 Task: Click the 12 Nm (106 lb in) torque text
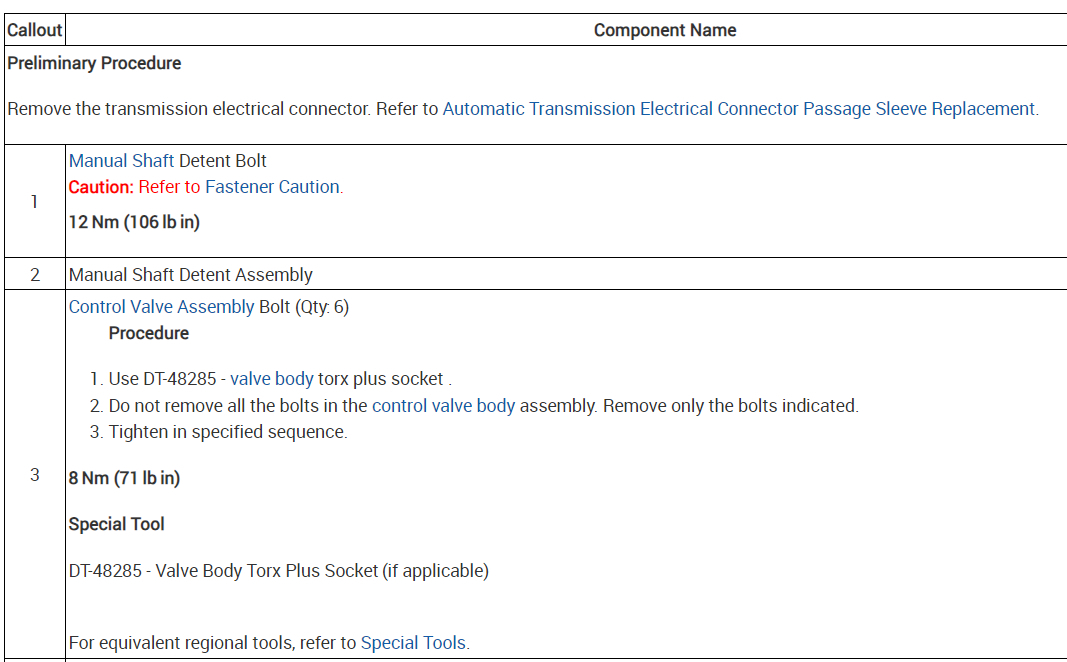pyautogui.click(x=134, y=223)
